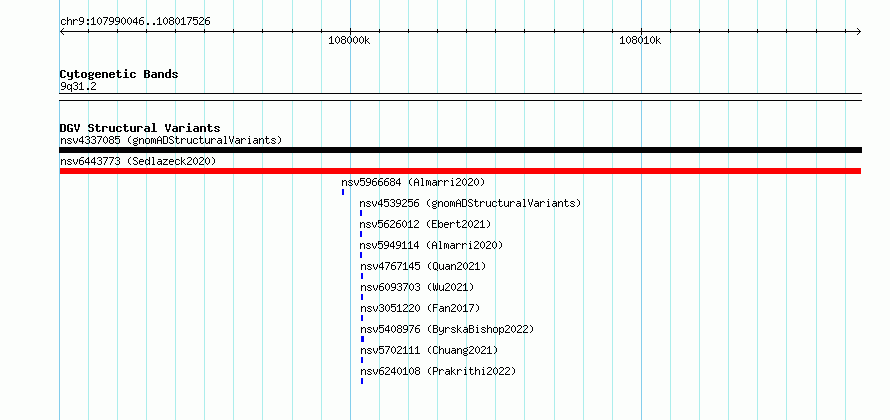
Task: Open the nsv5949114 (Almarri2020) variant
Action: tap(431, 245)
